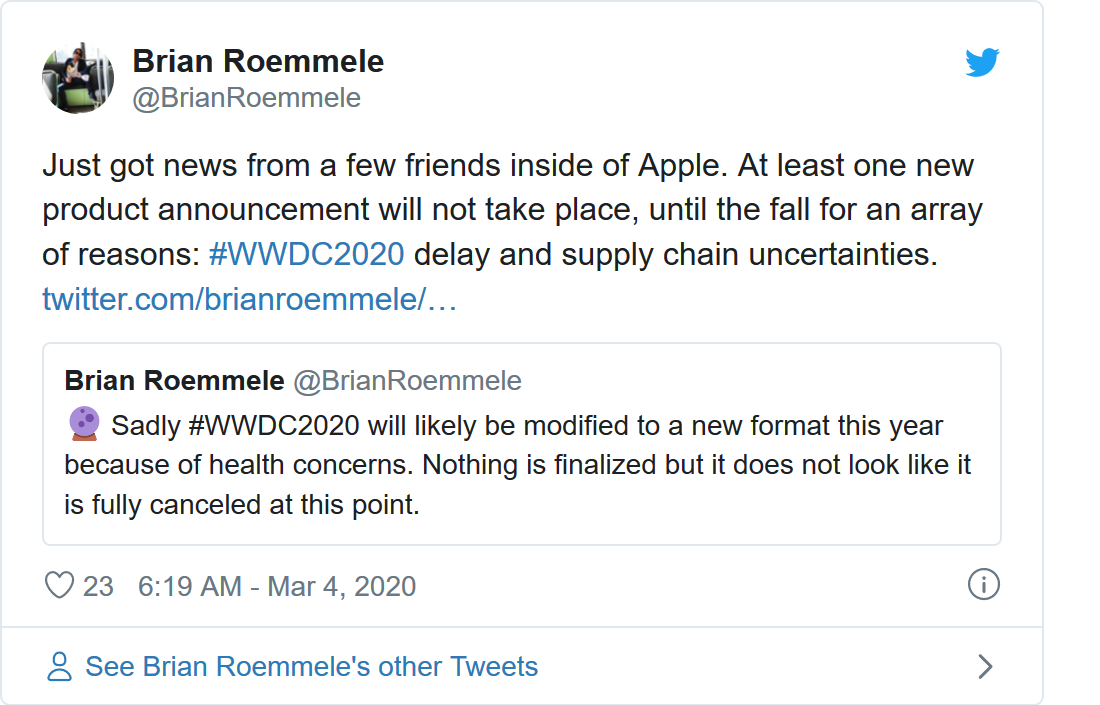
Task: Click @BrianRoemmele handle in quoted tweet
Action: pyautogui.click(x=406, y=380)
